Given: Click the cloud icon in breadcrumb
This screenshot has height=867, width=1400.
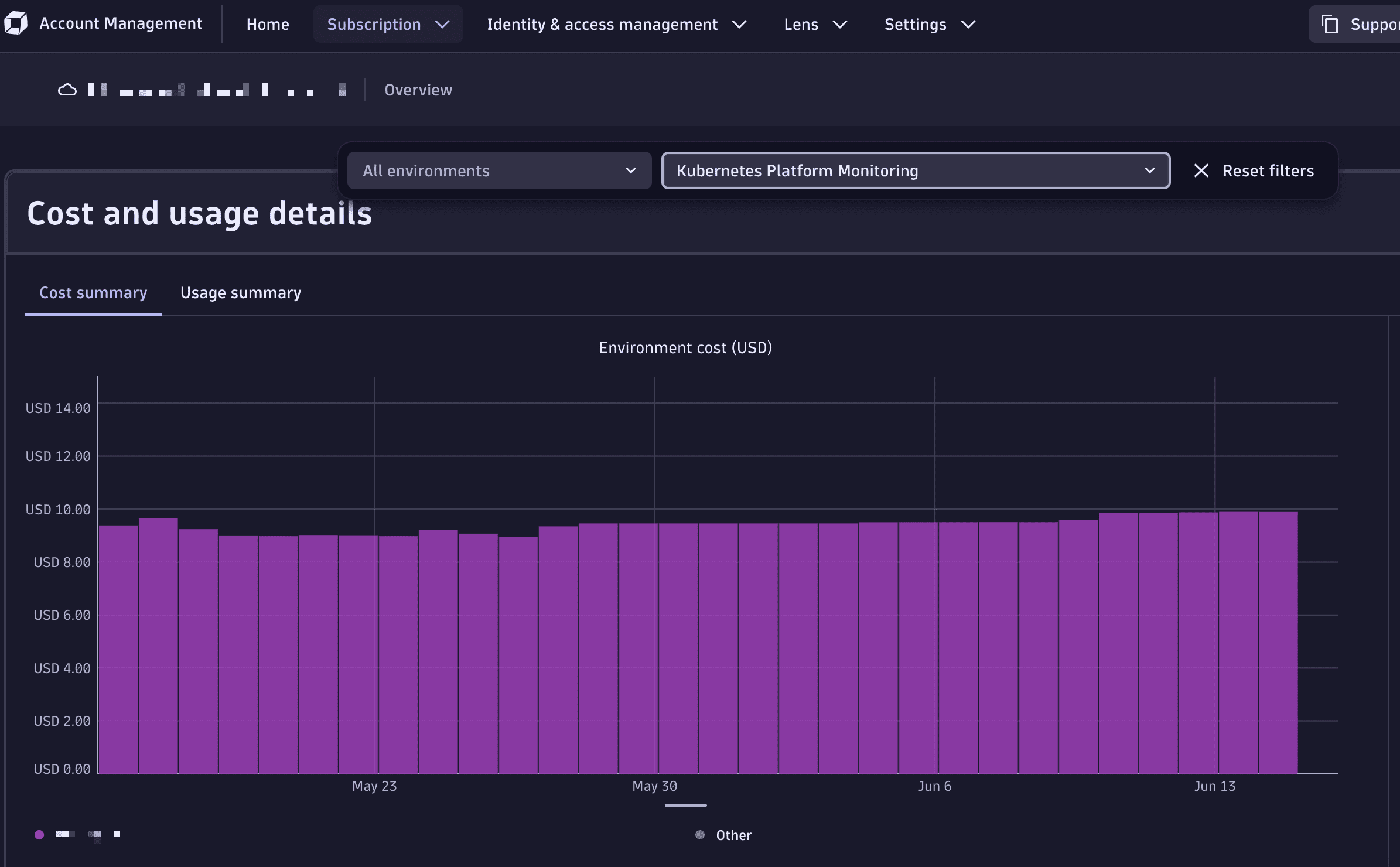Looking at the screenshot, I should coord(67,90).
